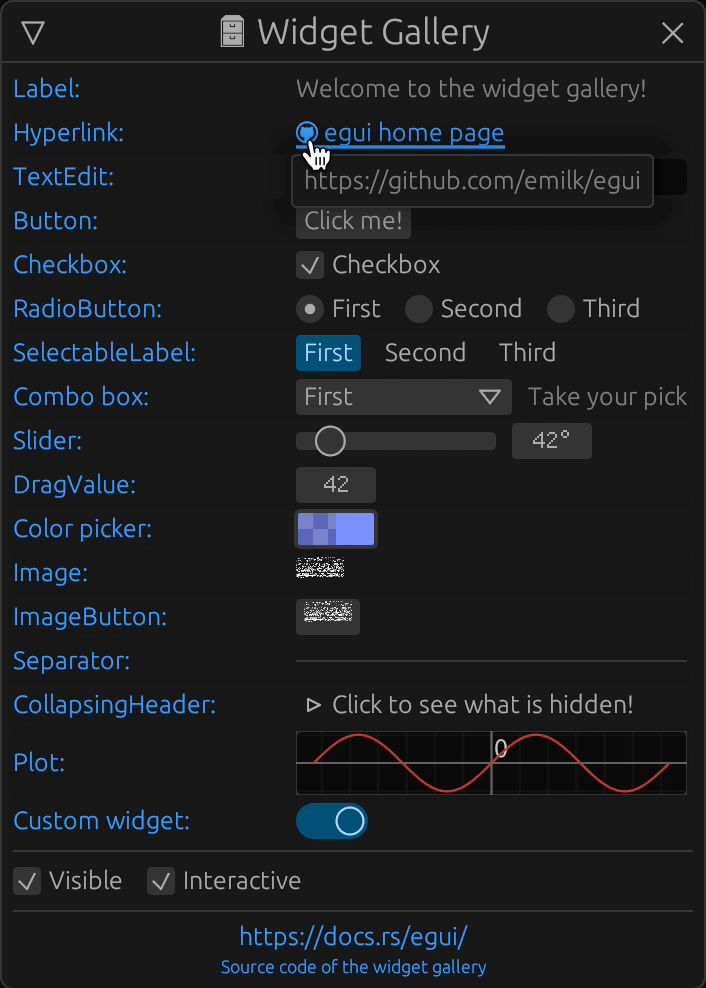Choose the Third radio button

tap(561, 309)
